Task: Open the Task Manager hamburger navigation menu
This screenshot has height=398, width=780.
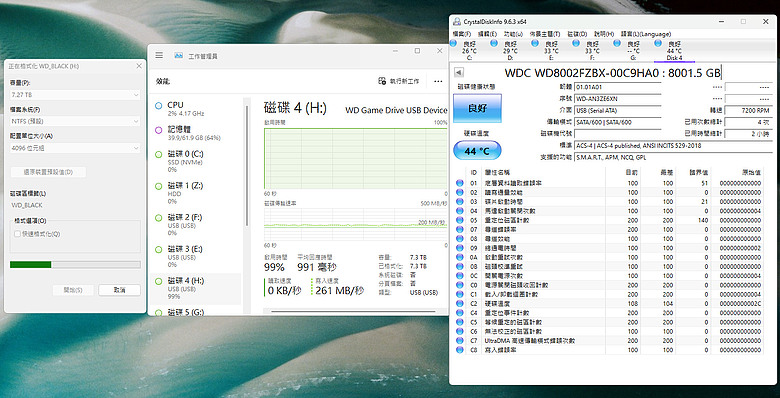Action: (159, 56)
